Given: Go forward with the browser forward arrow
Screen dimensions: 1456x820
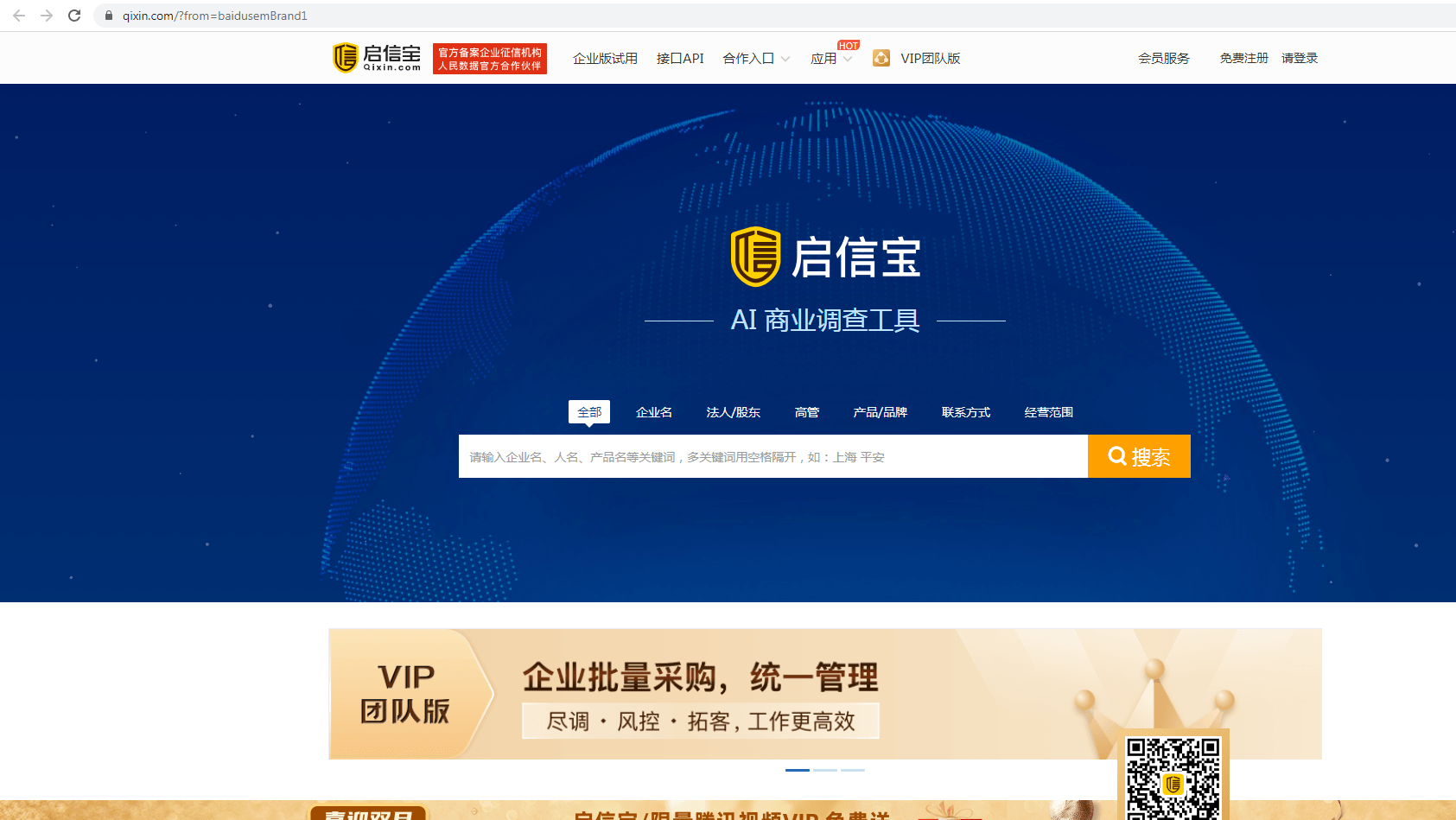Looking at the screenshot, I should click(x=47, y=16).
